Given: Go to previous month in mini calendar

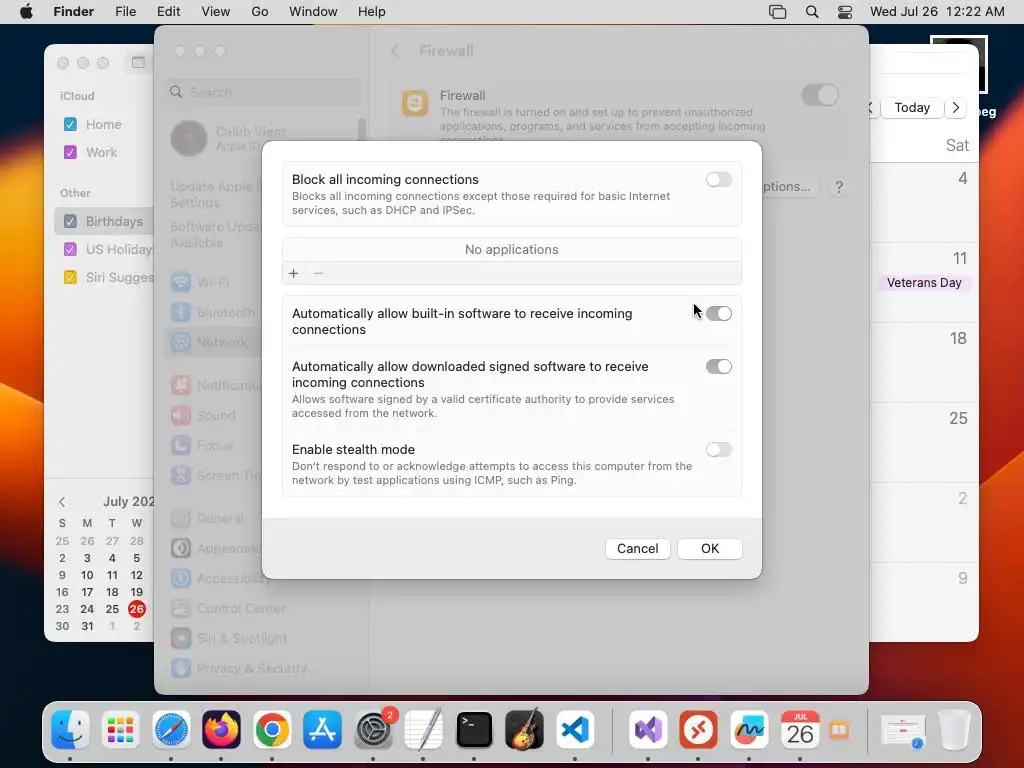Looking at the screenshot, I should [62, 502].
